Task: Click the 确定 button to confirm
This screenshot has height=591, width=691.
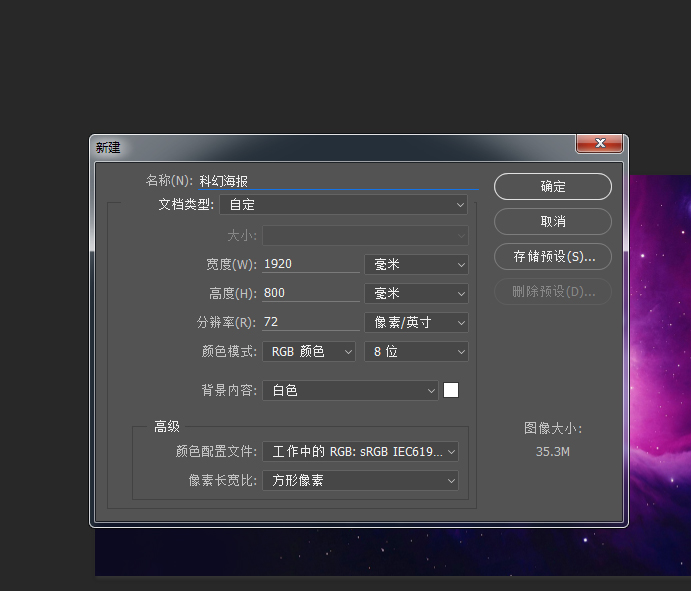Action: 553,186
